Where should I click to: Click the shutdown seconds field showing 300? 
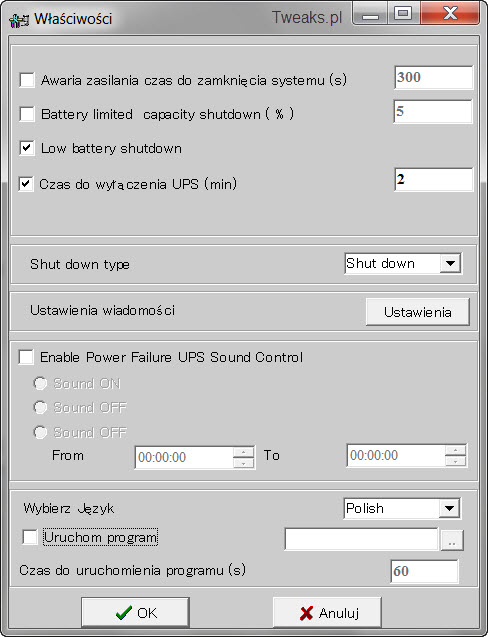click(434, 77)
